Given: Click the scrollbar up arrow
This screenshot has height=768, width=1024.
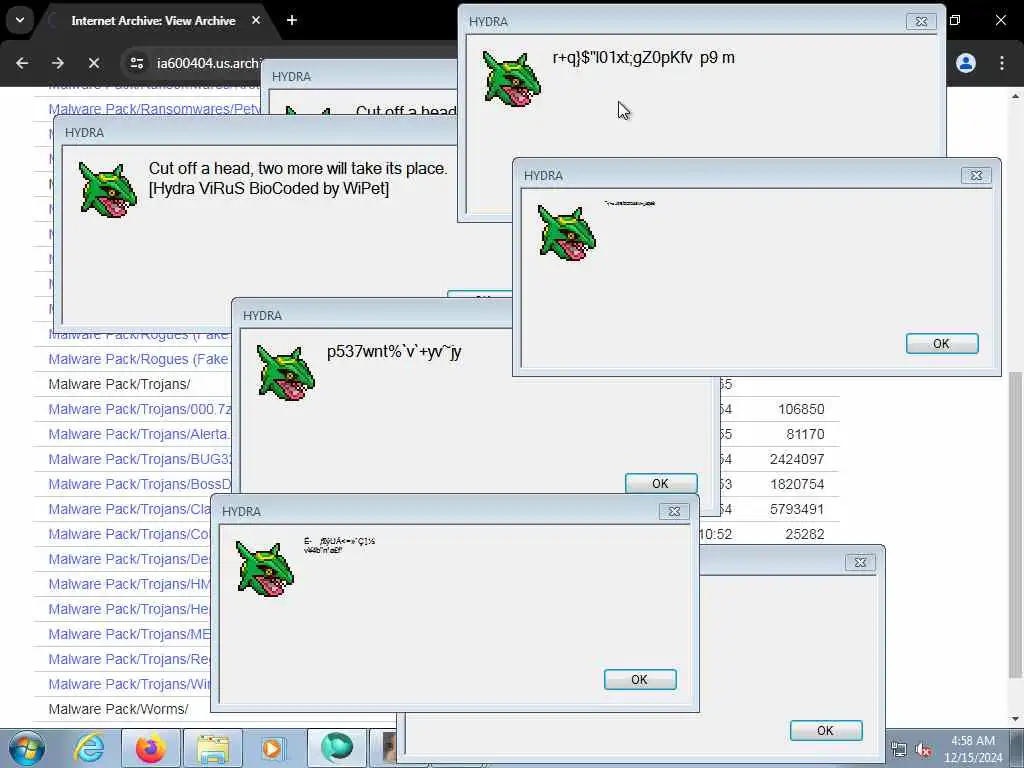Looking at the screenshot, I should (x=1016, y=96).
